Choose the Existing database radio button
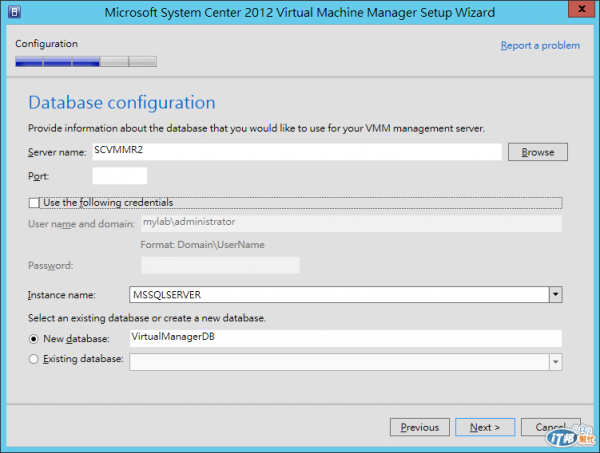This screenshot has width=600, height=453. click(35, 360)
